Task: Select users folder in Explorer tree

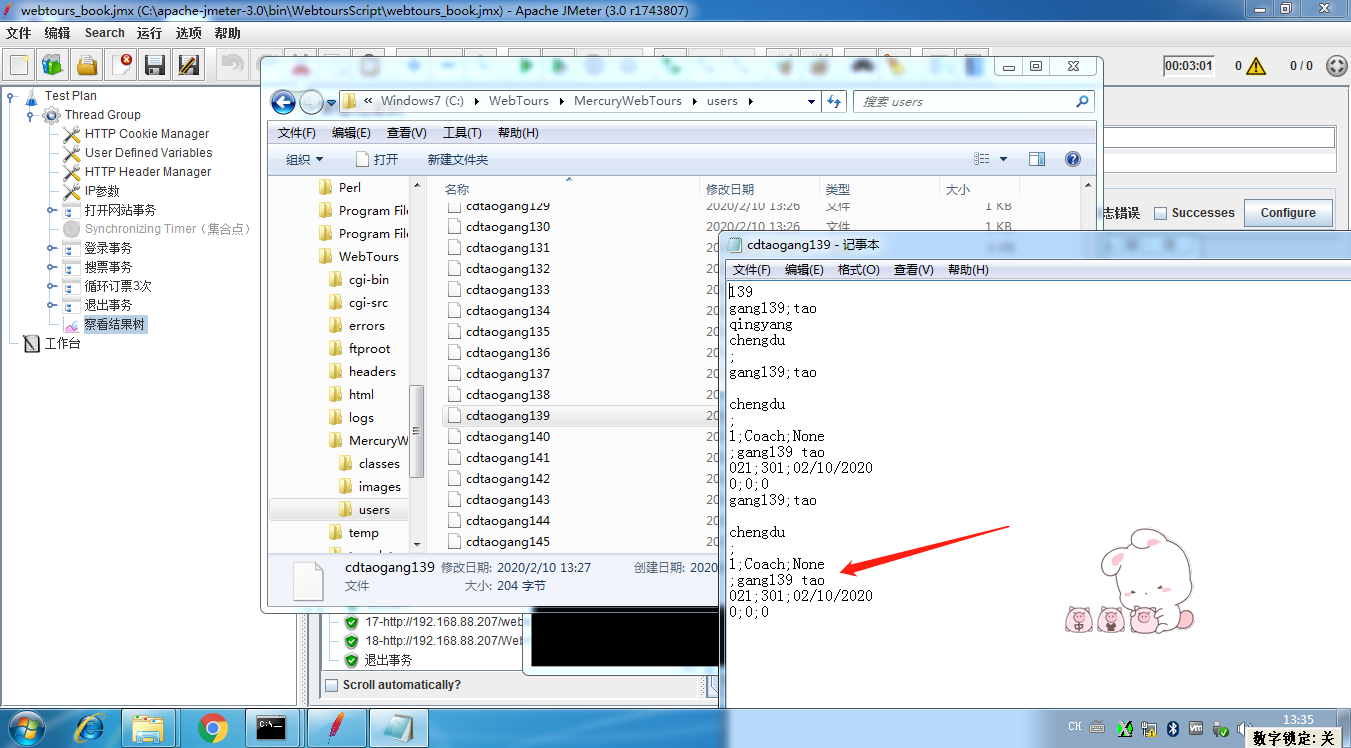Action: [374, 510]
